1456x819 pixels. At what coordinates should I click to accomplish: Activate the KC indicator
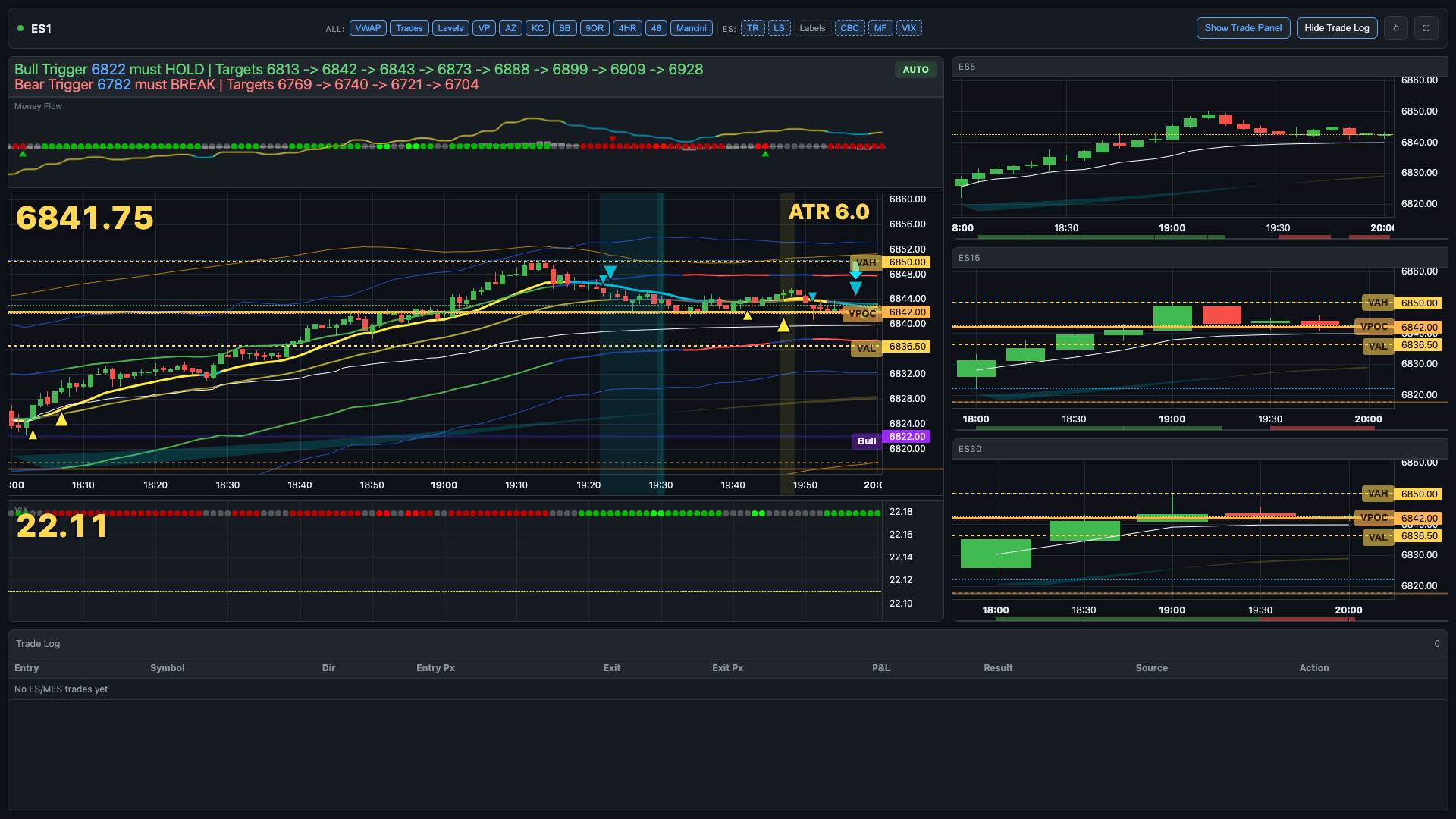coord(538,27)
